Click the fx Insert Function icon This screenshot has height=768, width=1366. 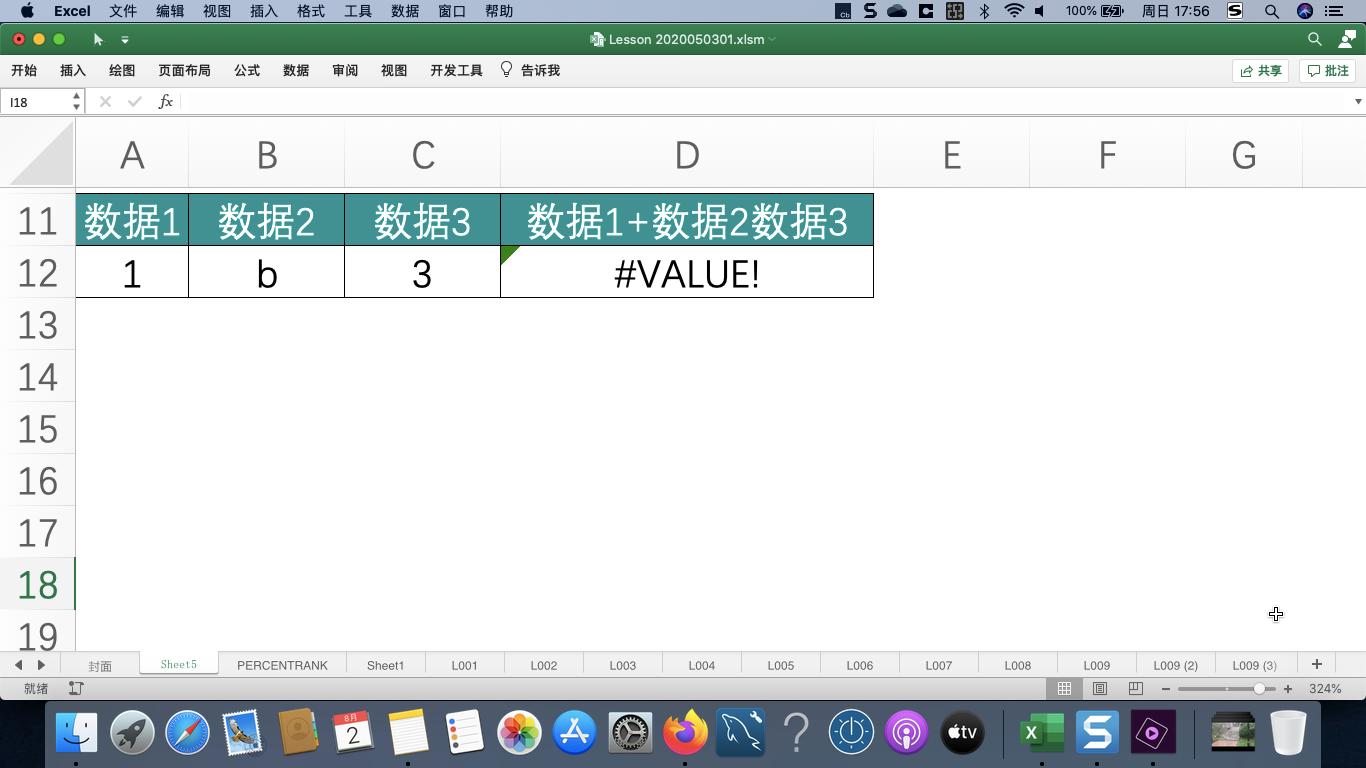click(x=166, y=101)
